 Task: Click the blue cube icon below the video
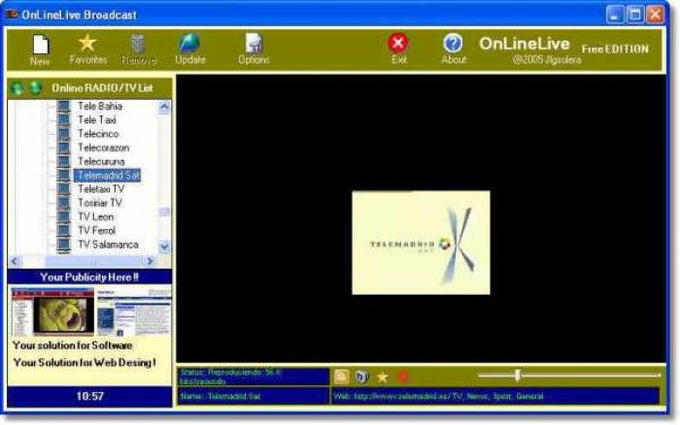361,376
